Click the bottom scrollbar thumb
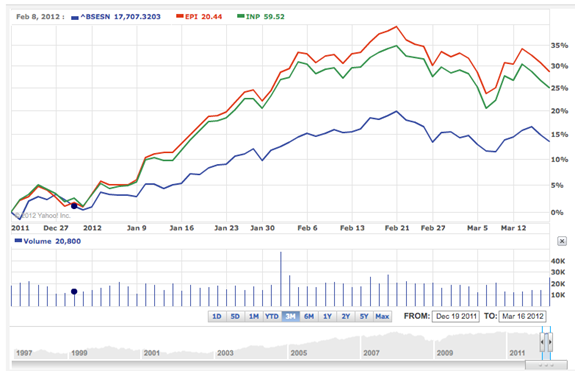The height and width of the screenshot is (371, 575). [x=546, y=365]
